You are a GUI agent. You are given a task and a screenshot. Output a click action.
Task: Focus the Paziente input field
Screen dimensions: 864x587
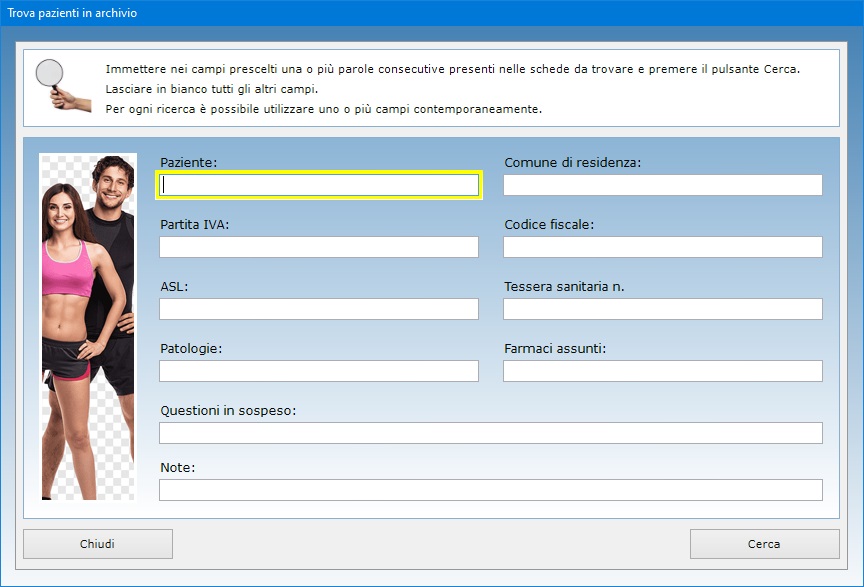[x=320, y=185]
